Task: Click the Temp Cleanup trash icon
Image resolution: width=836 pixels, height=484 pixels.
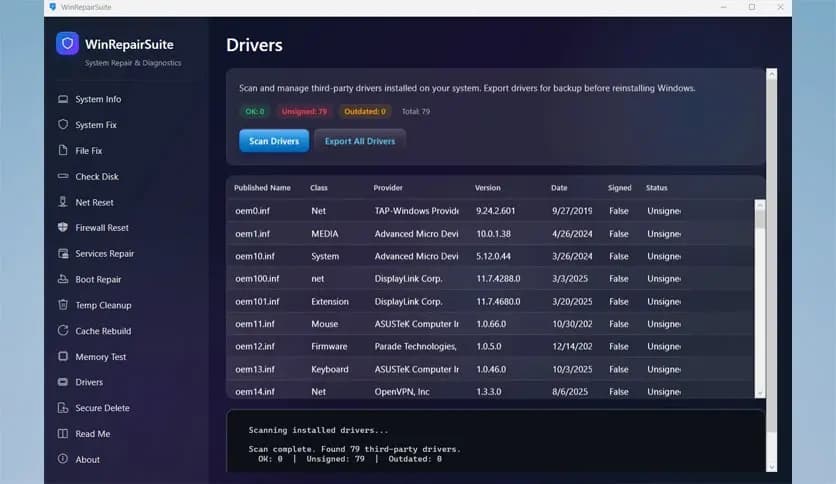Action: [63, 304]
